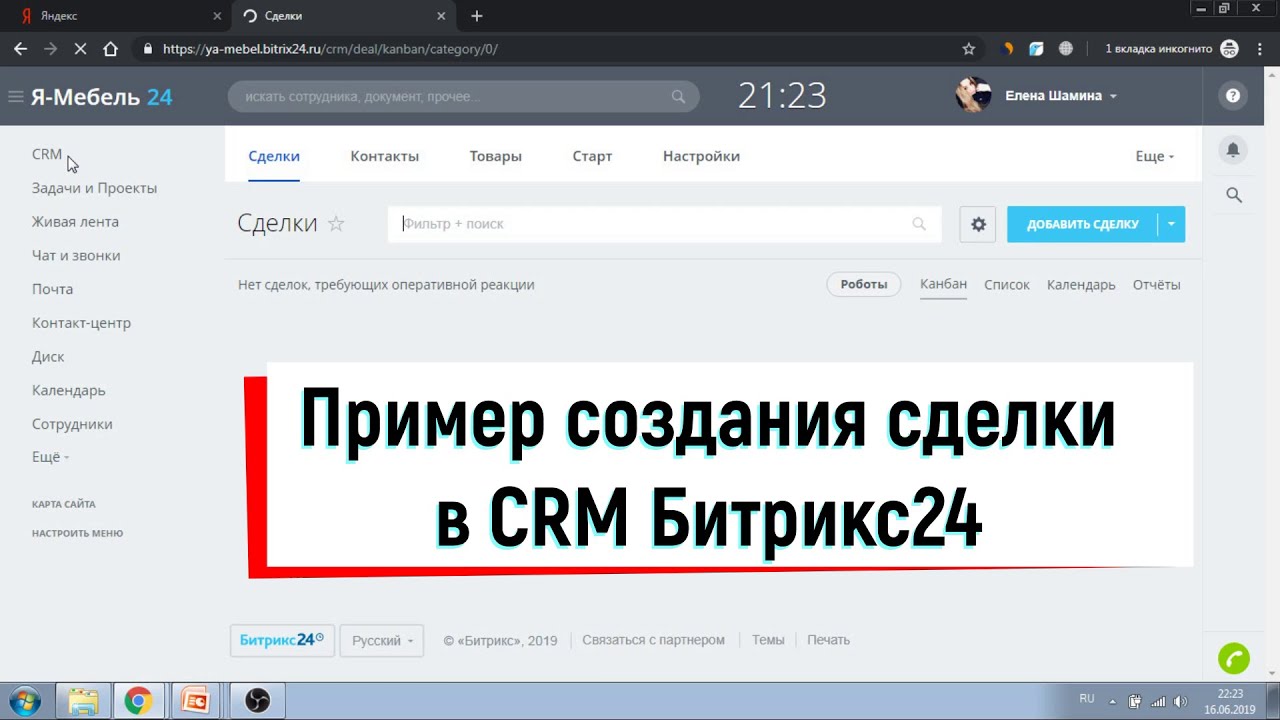Click the Печать link in the footer

[x=828, y=640]
